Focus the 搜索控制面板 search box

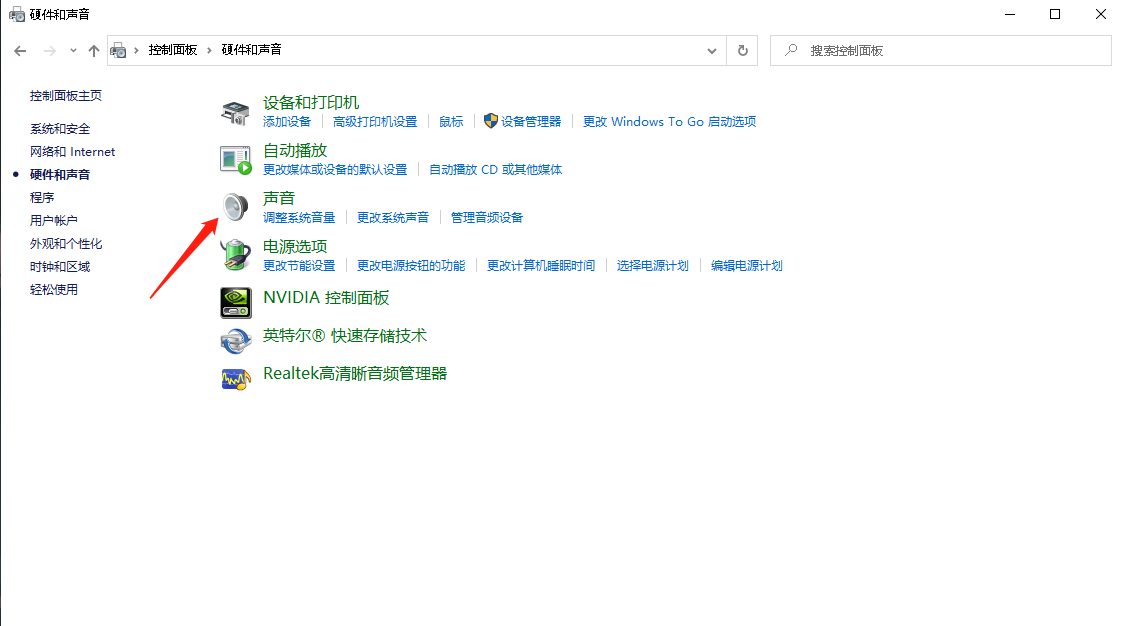coord(940,51)
